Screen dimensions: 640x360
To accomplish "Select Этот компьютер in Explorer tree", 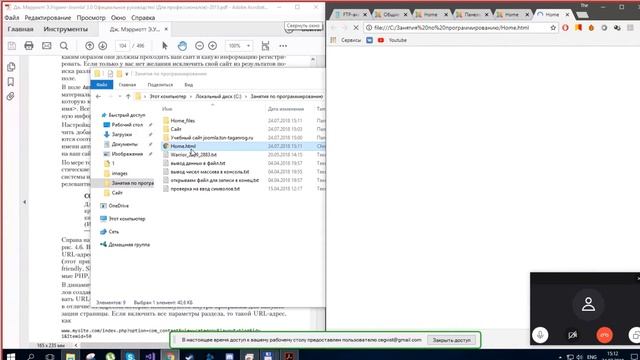I will click(127, 219).
